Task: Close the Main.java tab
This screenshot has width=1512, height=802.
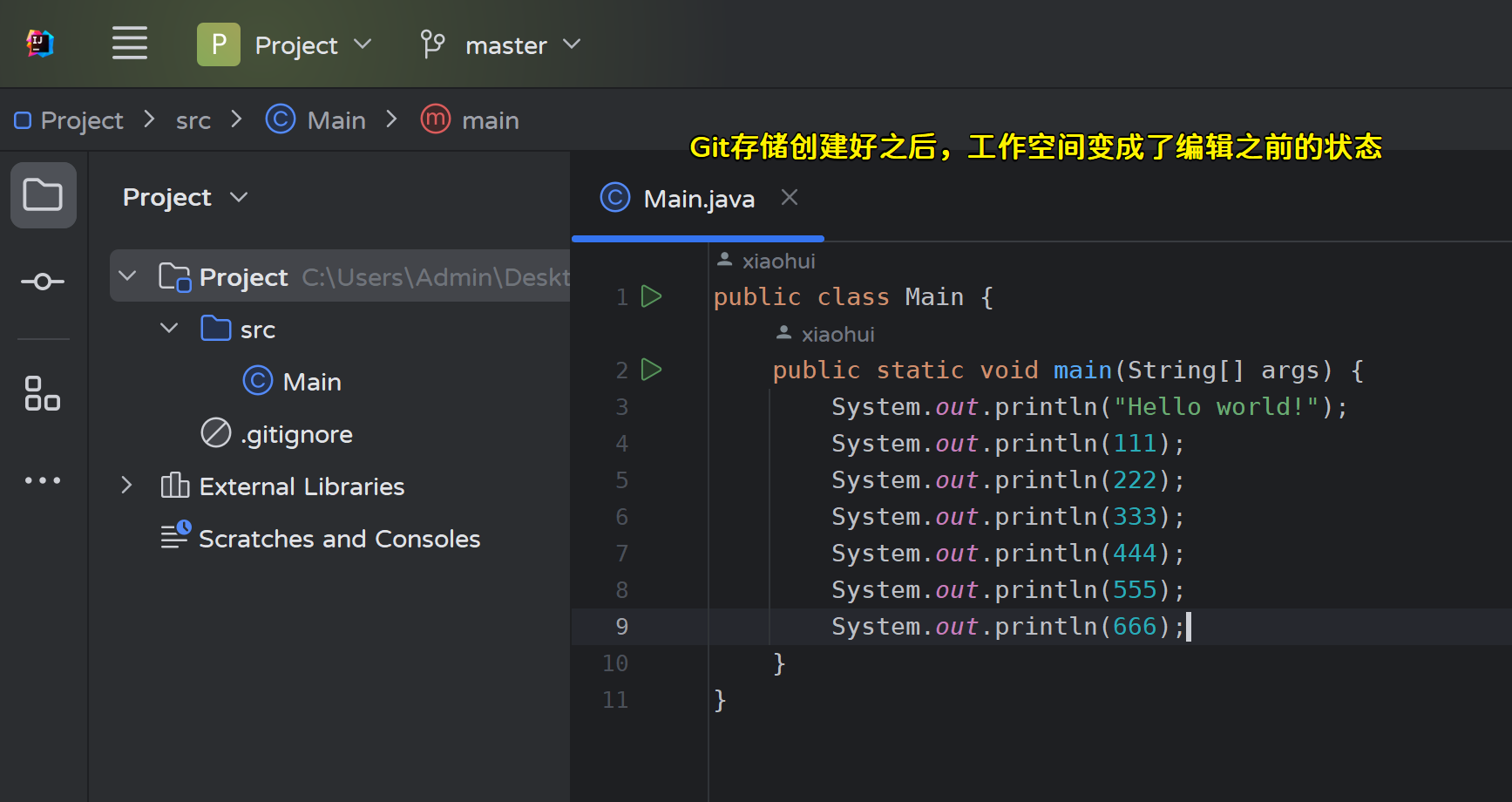Action: (790, 198)
